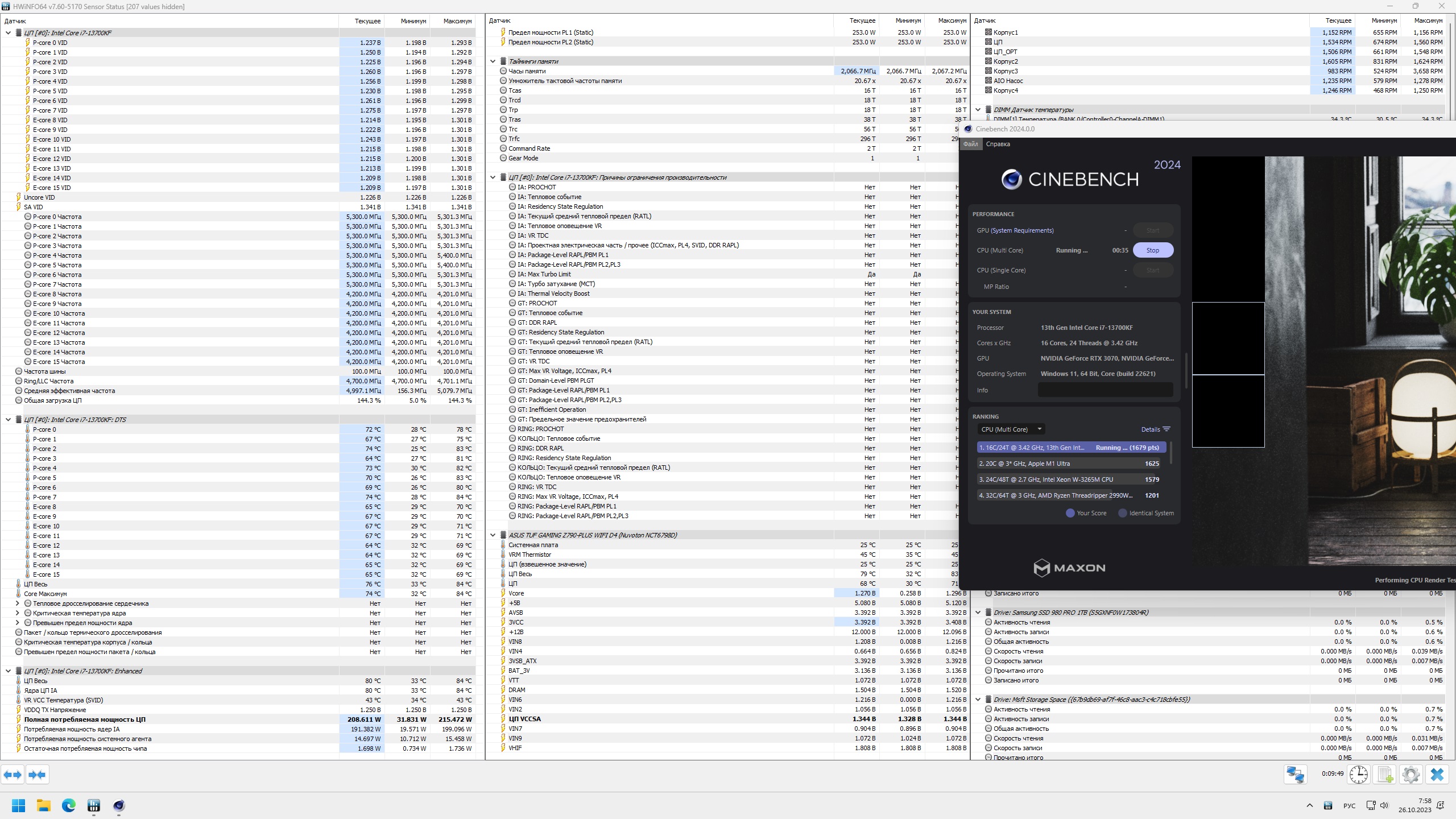The height and width of the screenshot is (819, 1456).
Task: Open the Файл menu in Cinebench
Action: tap(971, 144)
